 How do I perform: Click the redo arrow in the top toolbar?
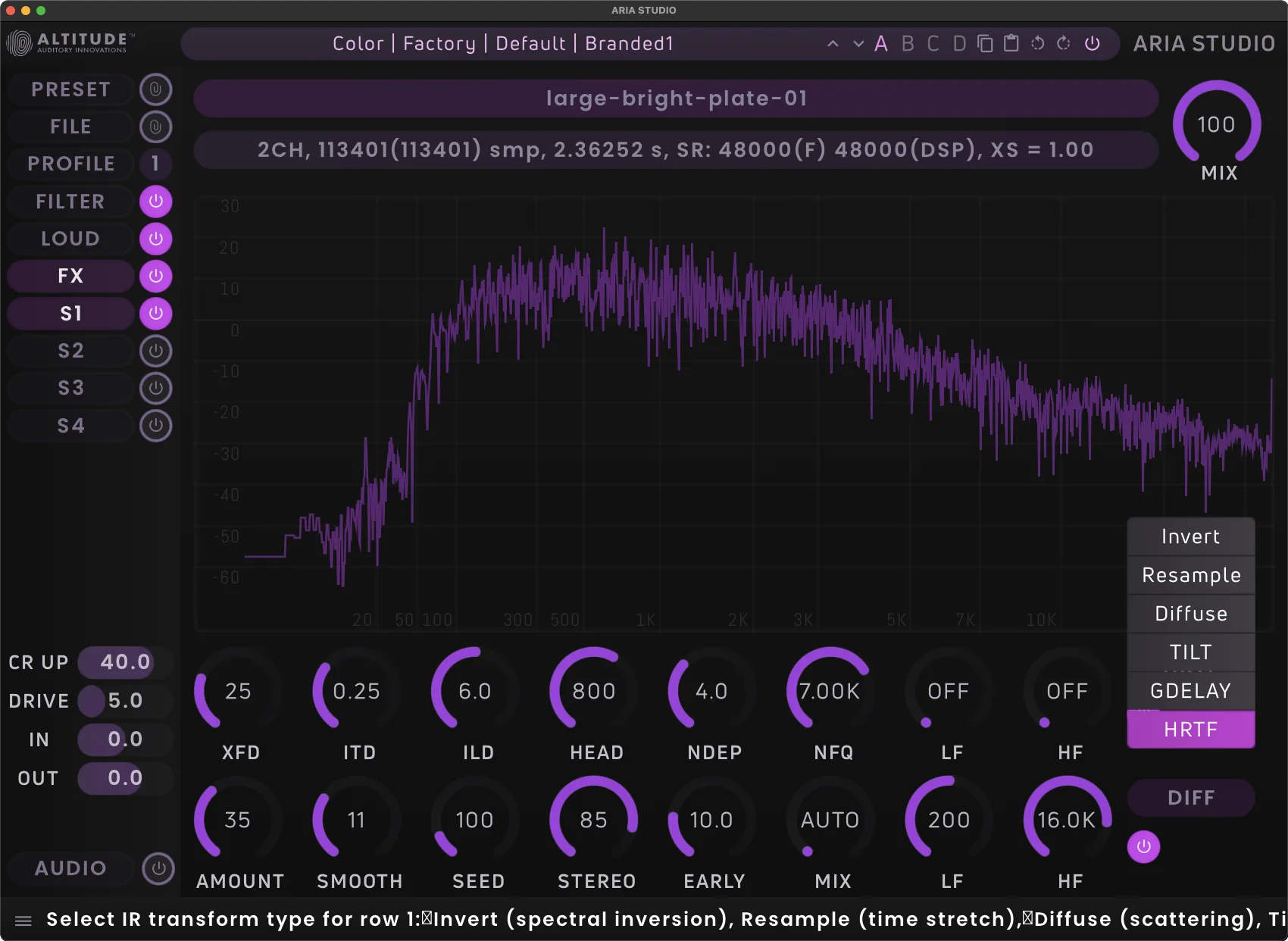coord(1063,43)
